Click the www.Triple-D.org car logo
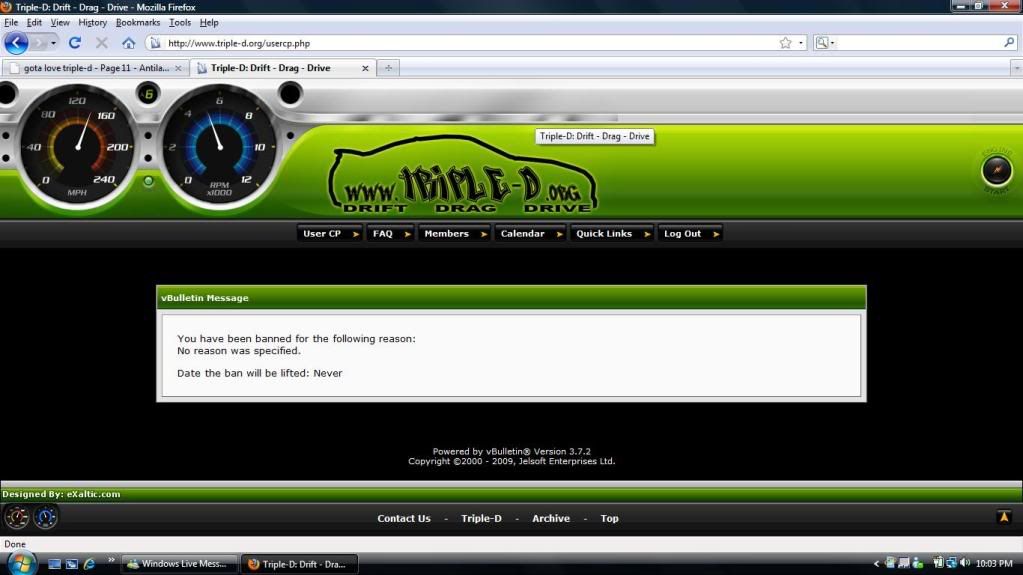This screenshot has height=575, width=1023. 463,175
